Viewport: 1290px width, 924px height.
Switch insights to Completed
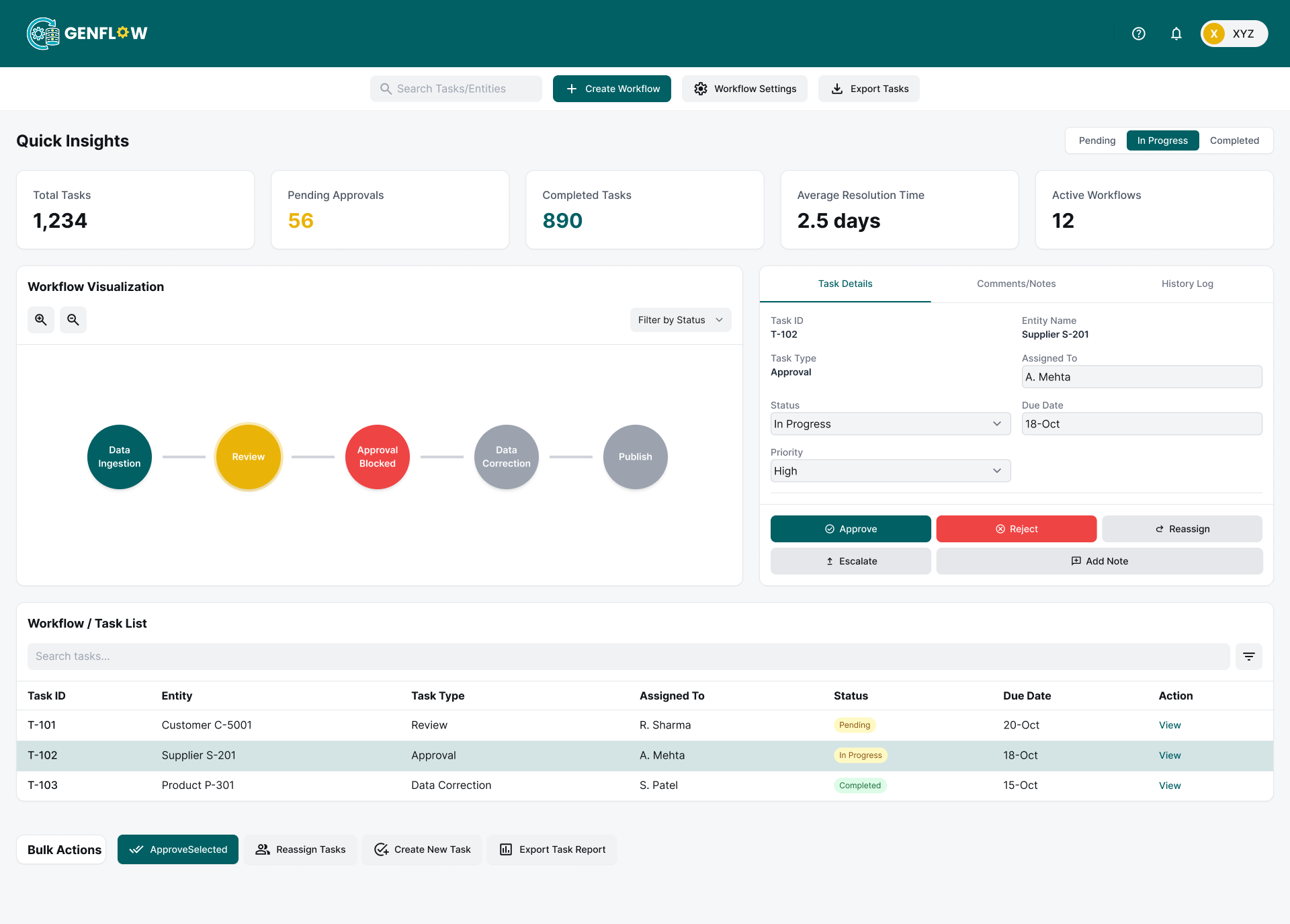[1234, 140]
